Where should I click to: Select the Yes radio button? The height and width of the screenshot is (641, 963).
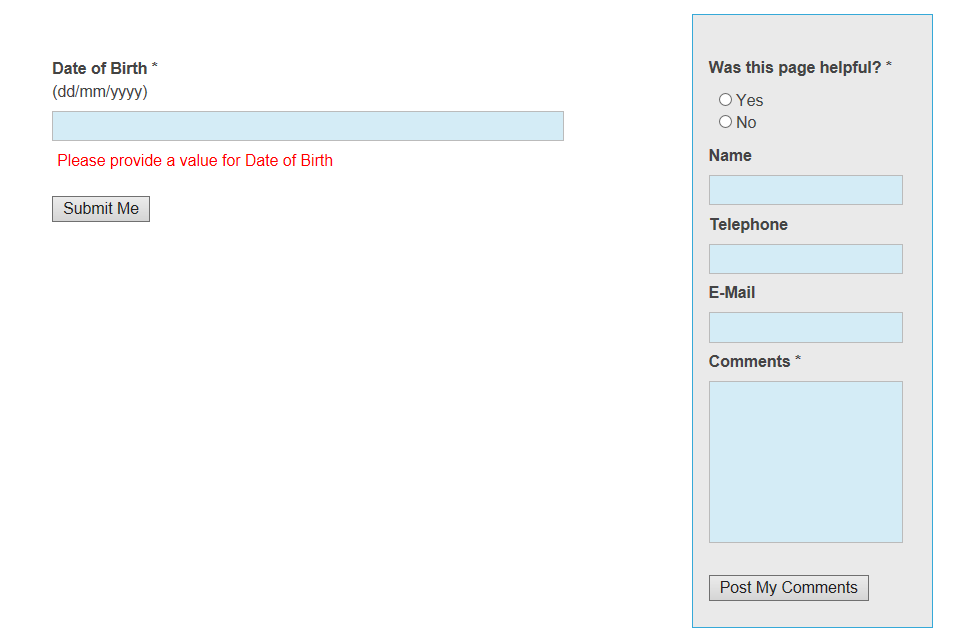click(725, 99)
